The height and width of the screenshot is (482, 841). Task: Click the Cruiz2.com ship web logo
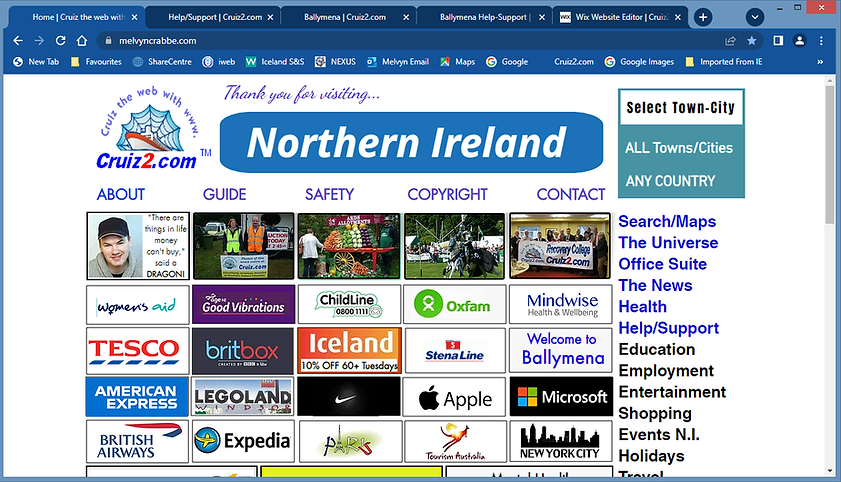point(150,129)
